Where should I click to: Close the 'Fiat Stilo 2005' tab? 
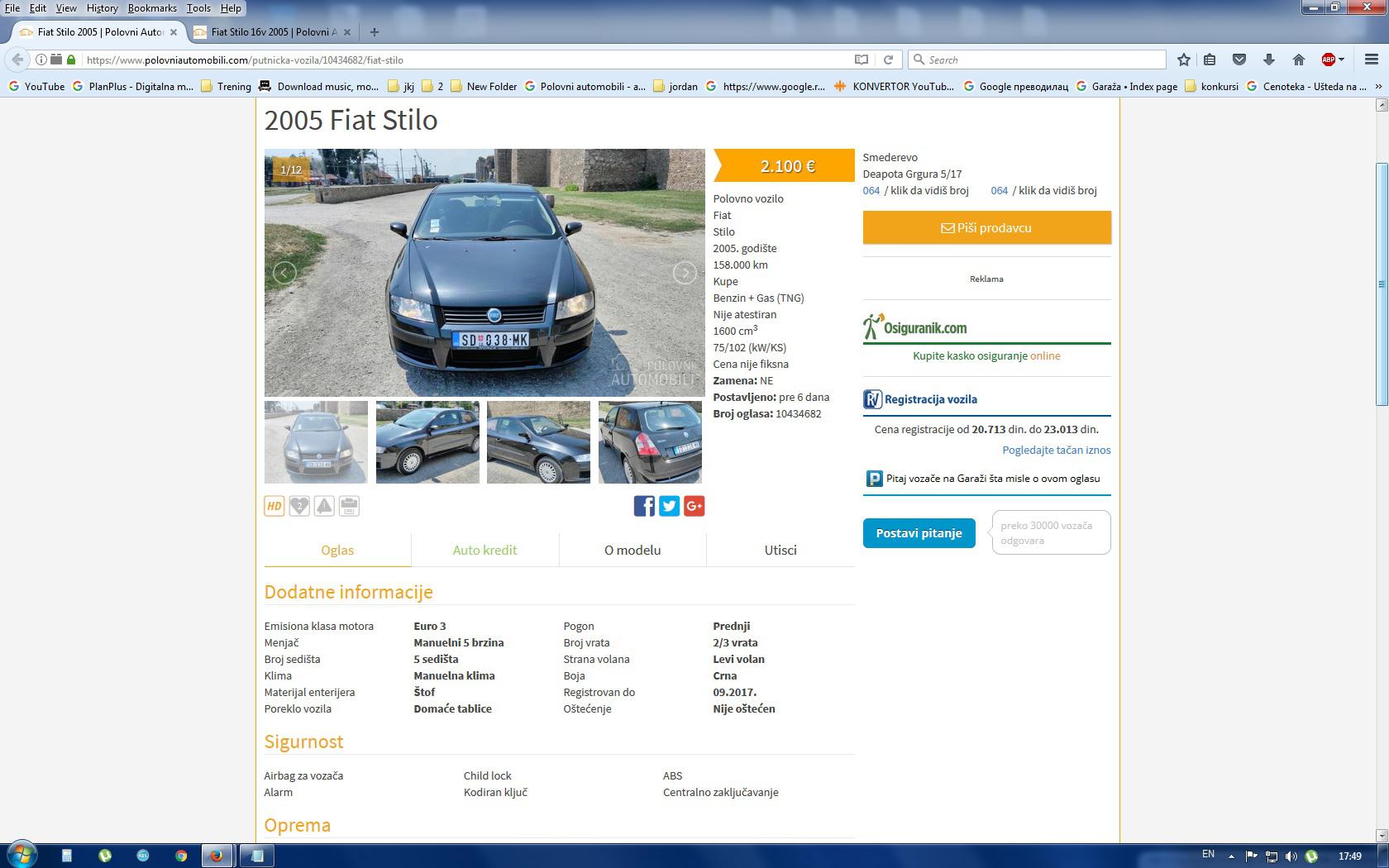(x=174, y=32)
